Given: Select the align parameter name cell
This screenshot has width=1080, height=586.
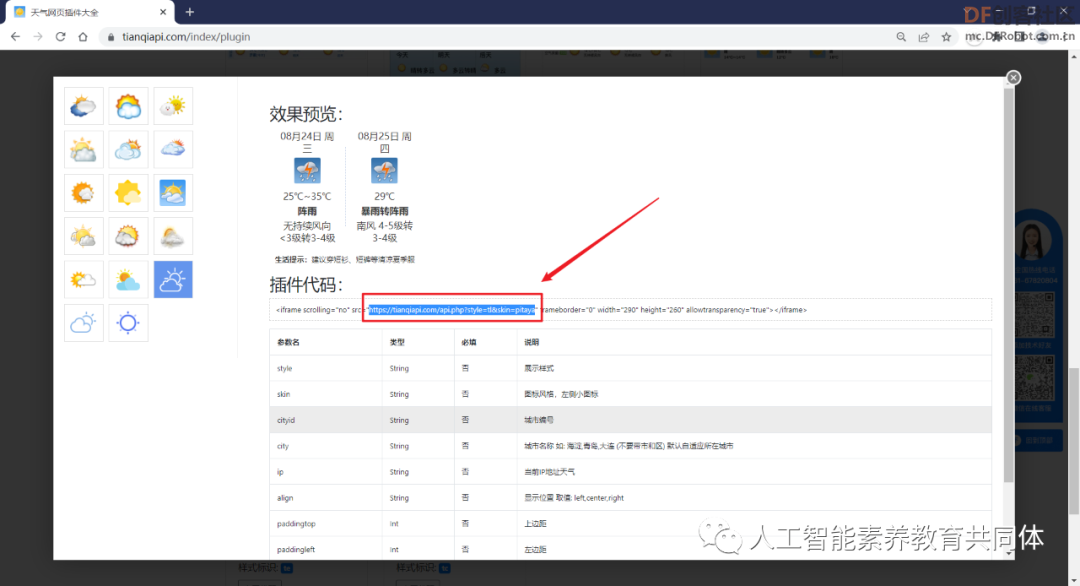Looking at the screenshot, I should coord(285,498).
